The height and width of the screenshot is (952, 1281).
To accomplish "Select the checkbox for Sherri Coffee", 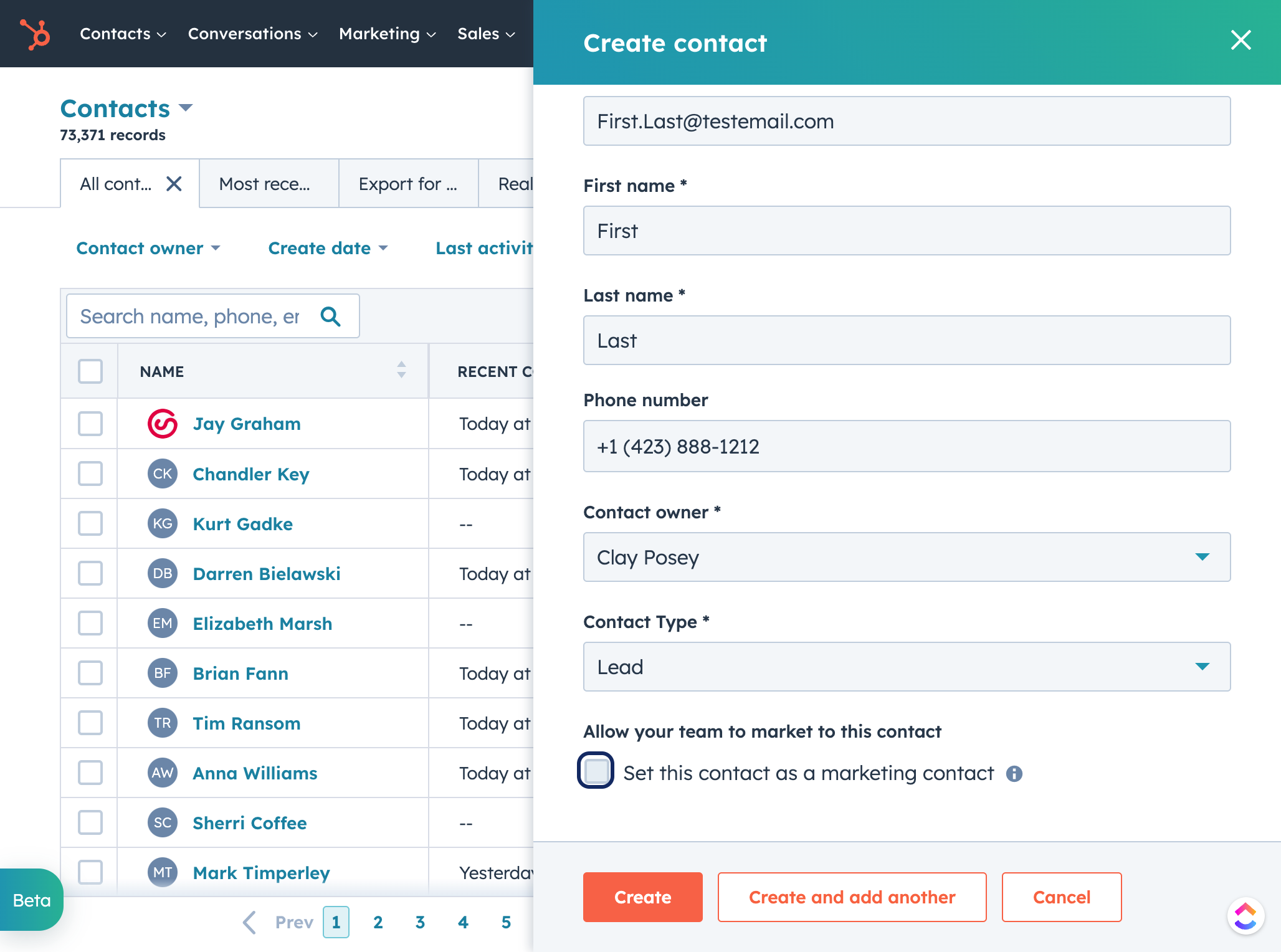I will (x=90, y=822).
